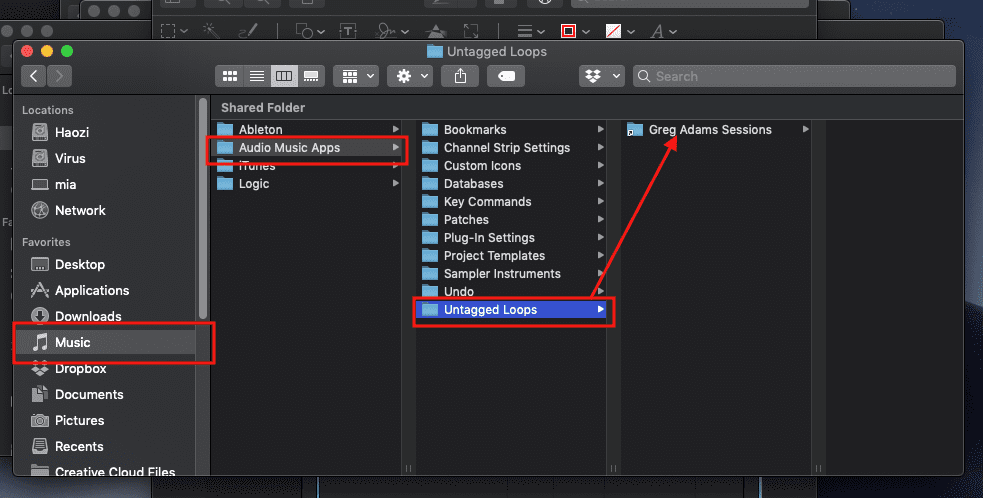The height and width of the screenshot is (498, 983).
Task: Open the Greg Adams Sessions folder
Action: click(x=710, y=129)
